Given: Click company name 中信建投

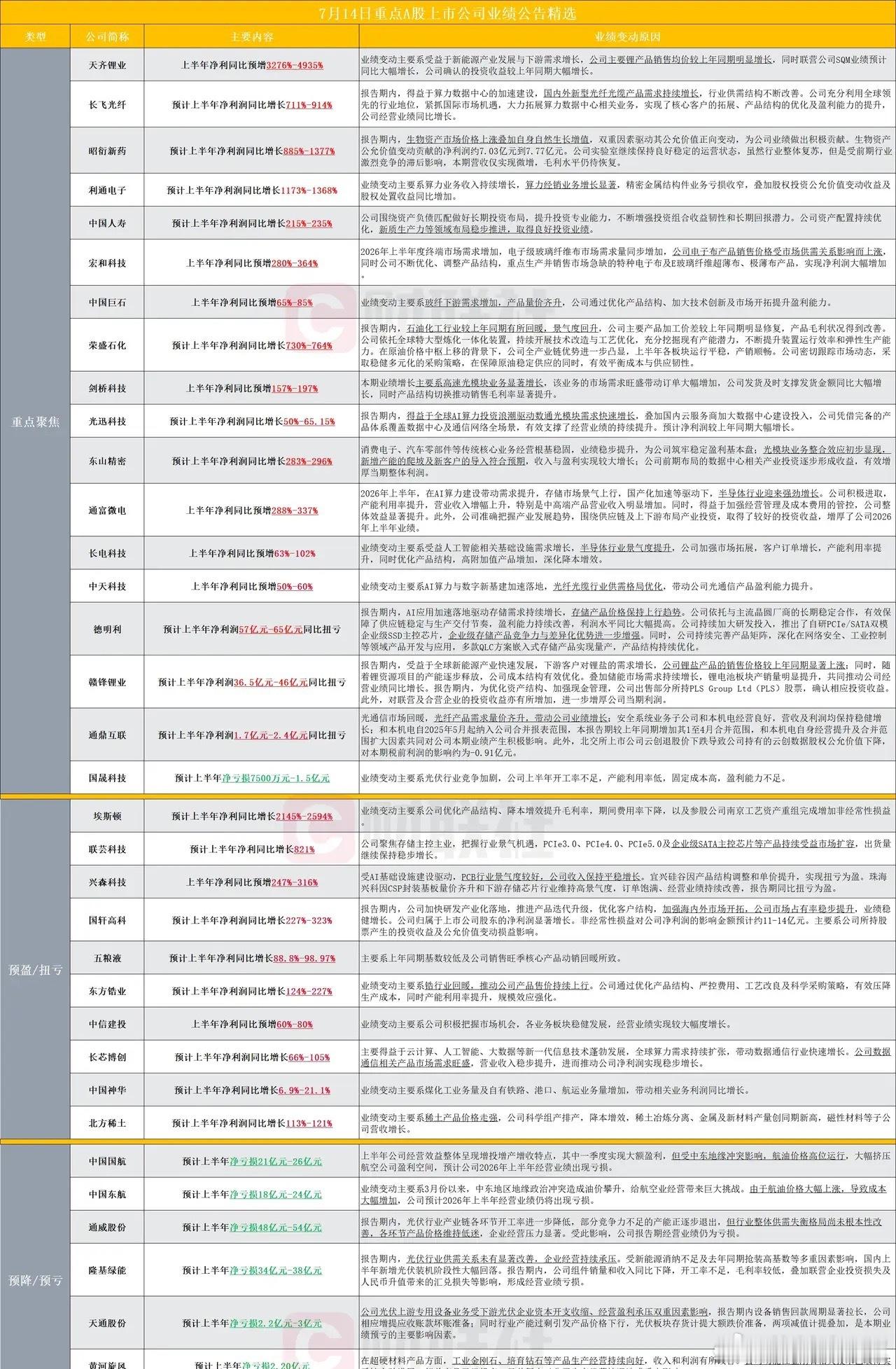Looking at the screenshot, I should [x=107, y=1024].
